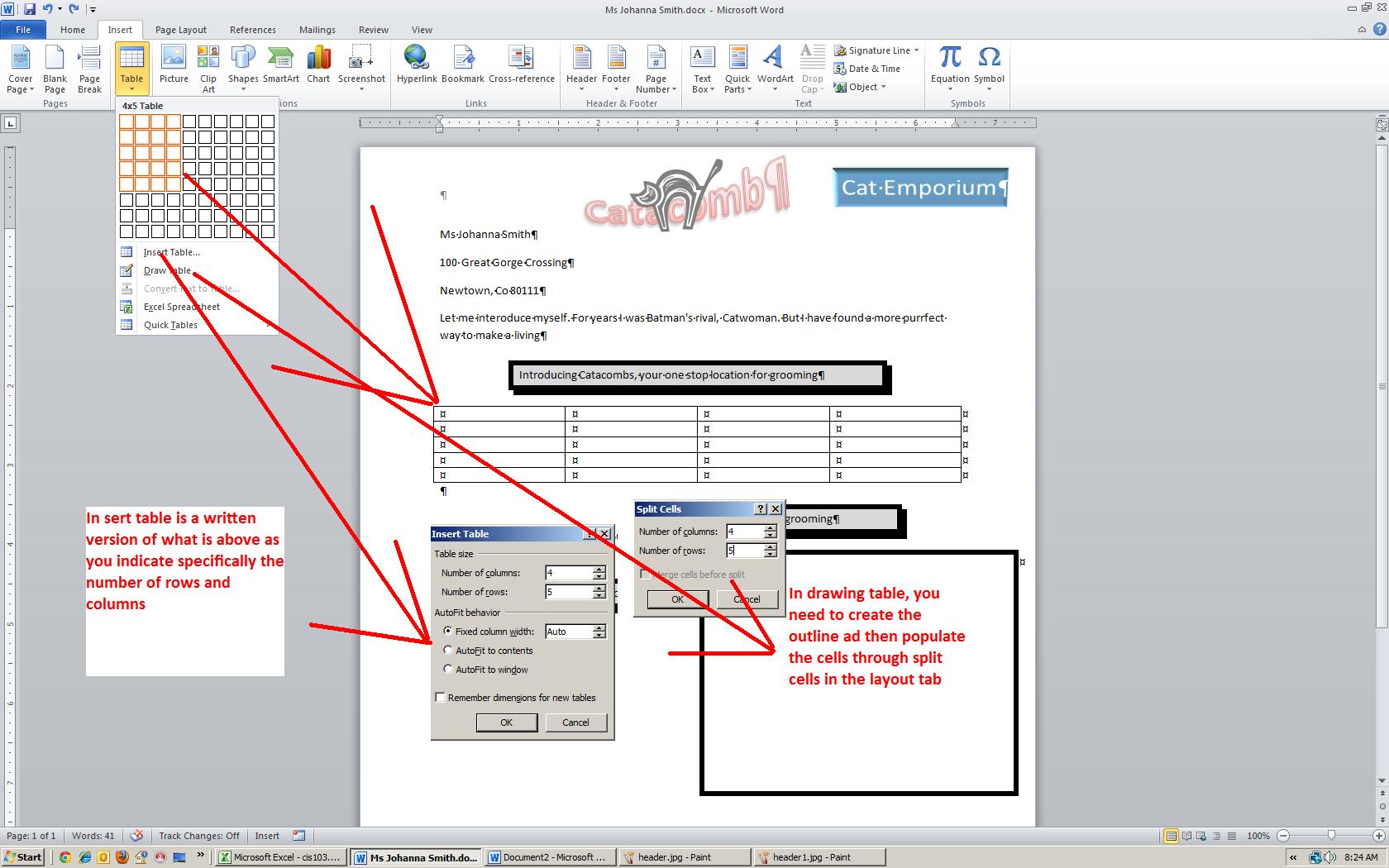The image size is (1389, 868).
Task: Toggle Insert mode in status bar
Action: (267, 836)
